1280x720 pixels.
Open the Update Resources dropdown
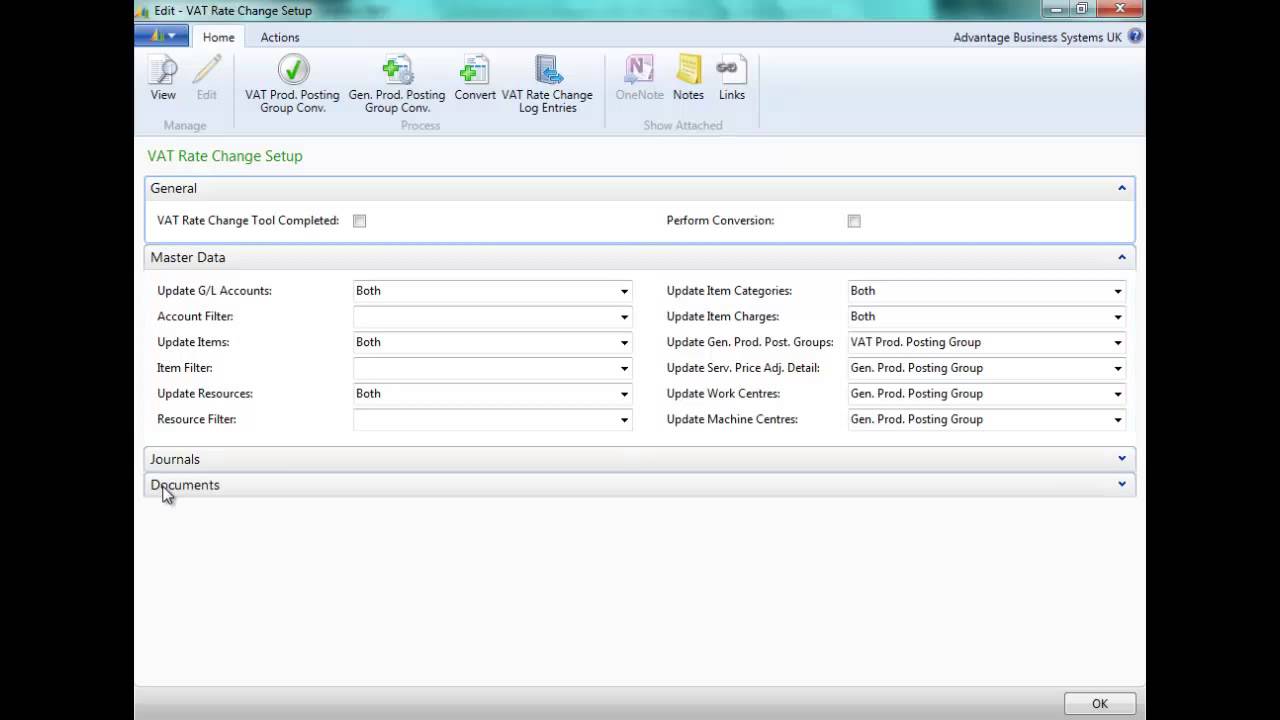pyautogui.click(x=624, y=394)
